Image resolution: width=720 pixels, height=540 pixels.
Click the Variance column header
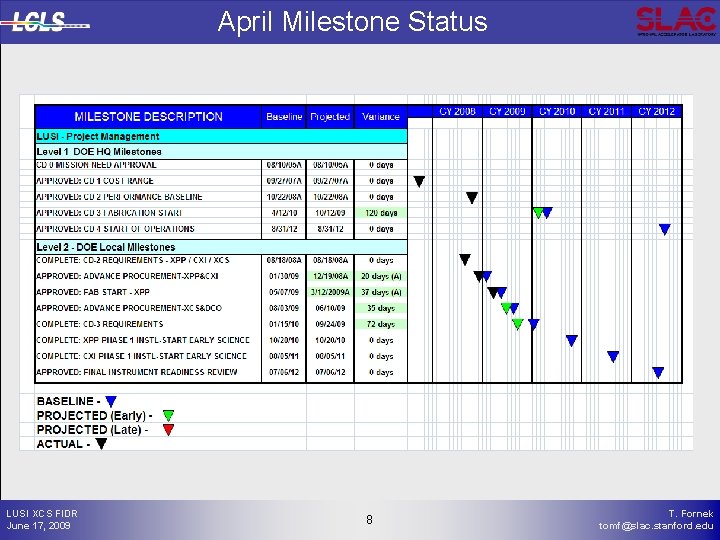point(381,117)
